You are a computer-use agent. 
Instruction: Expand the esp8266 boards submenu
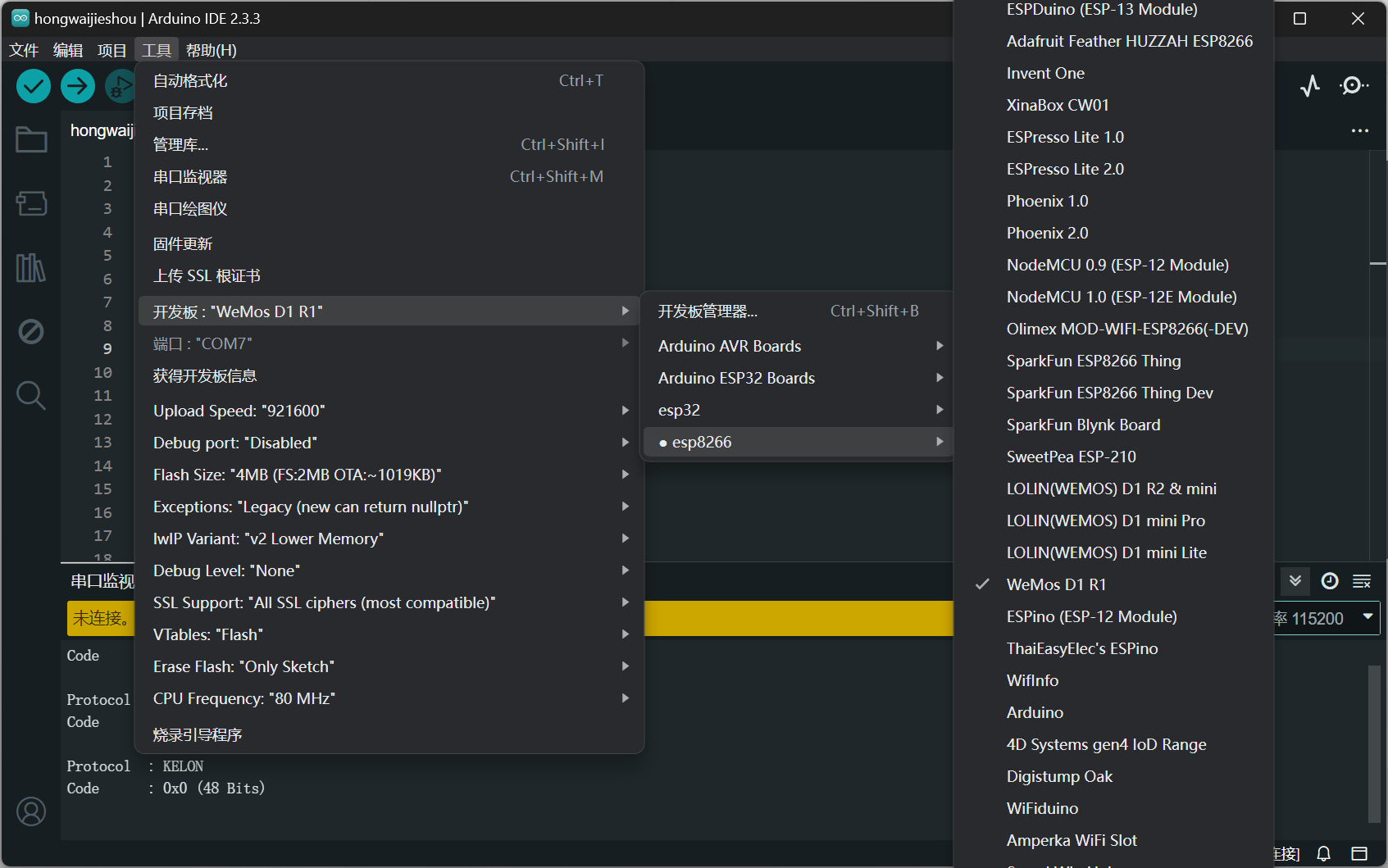(799, 442)
